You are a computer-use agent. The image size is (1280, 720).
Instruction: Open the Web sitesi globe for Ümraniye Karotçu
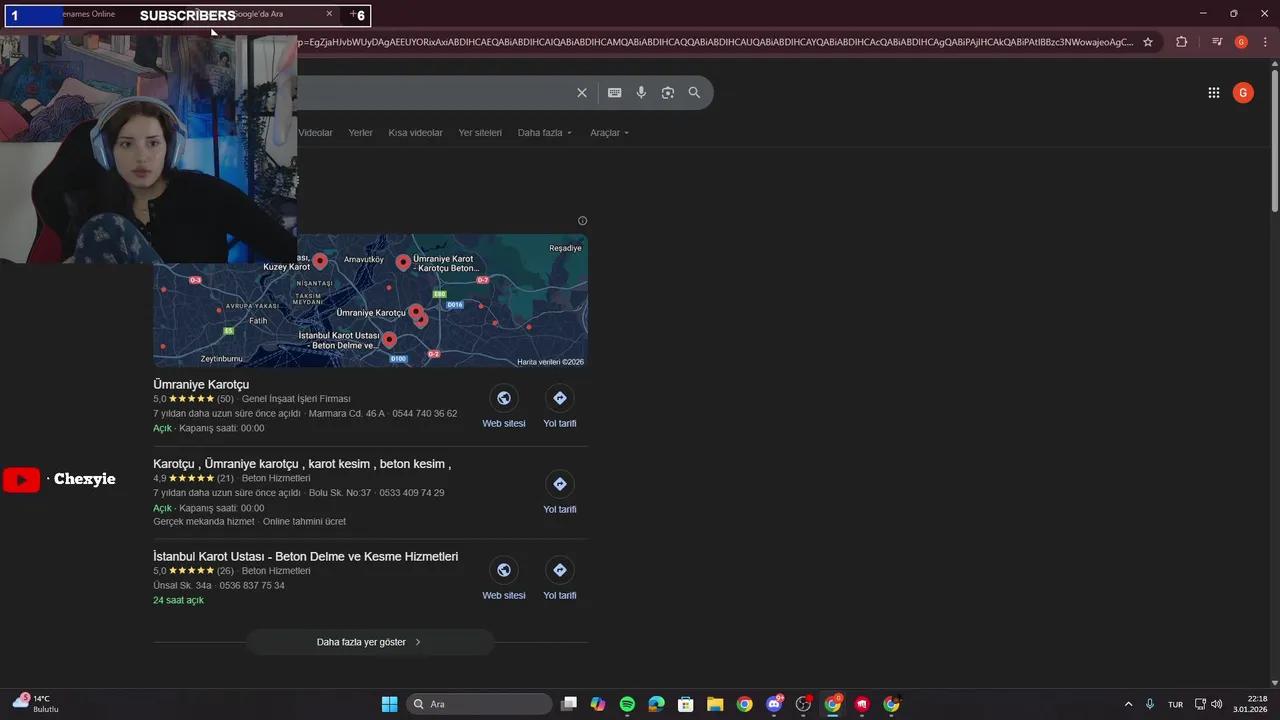coord(503,397)
